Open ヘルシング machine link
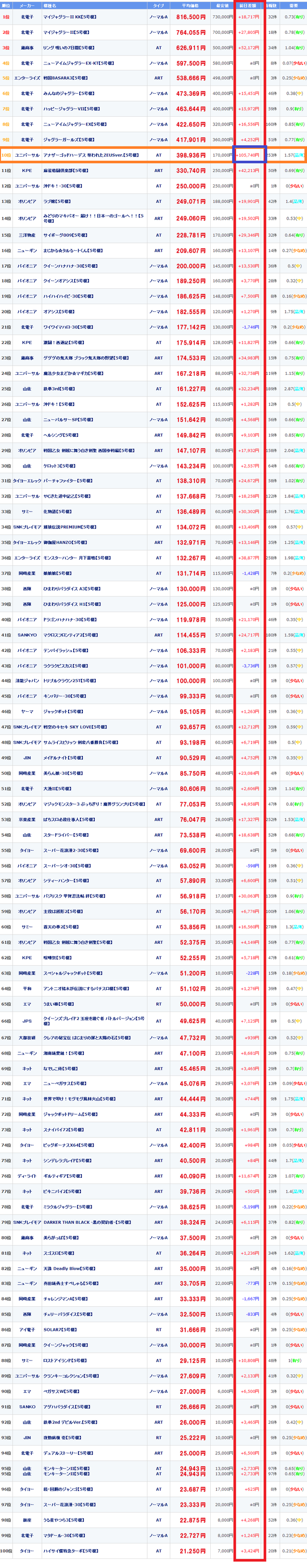The image size is (307, 1568). point(61,435)
